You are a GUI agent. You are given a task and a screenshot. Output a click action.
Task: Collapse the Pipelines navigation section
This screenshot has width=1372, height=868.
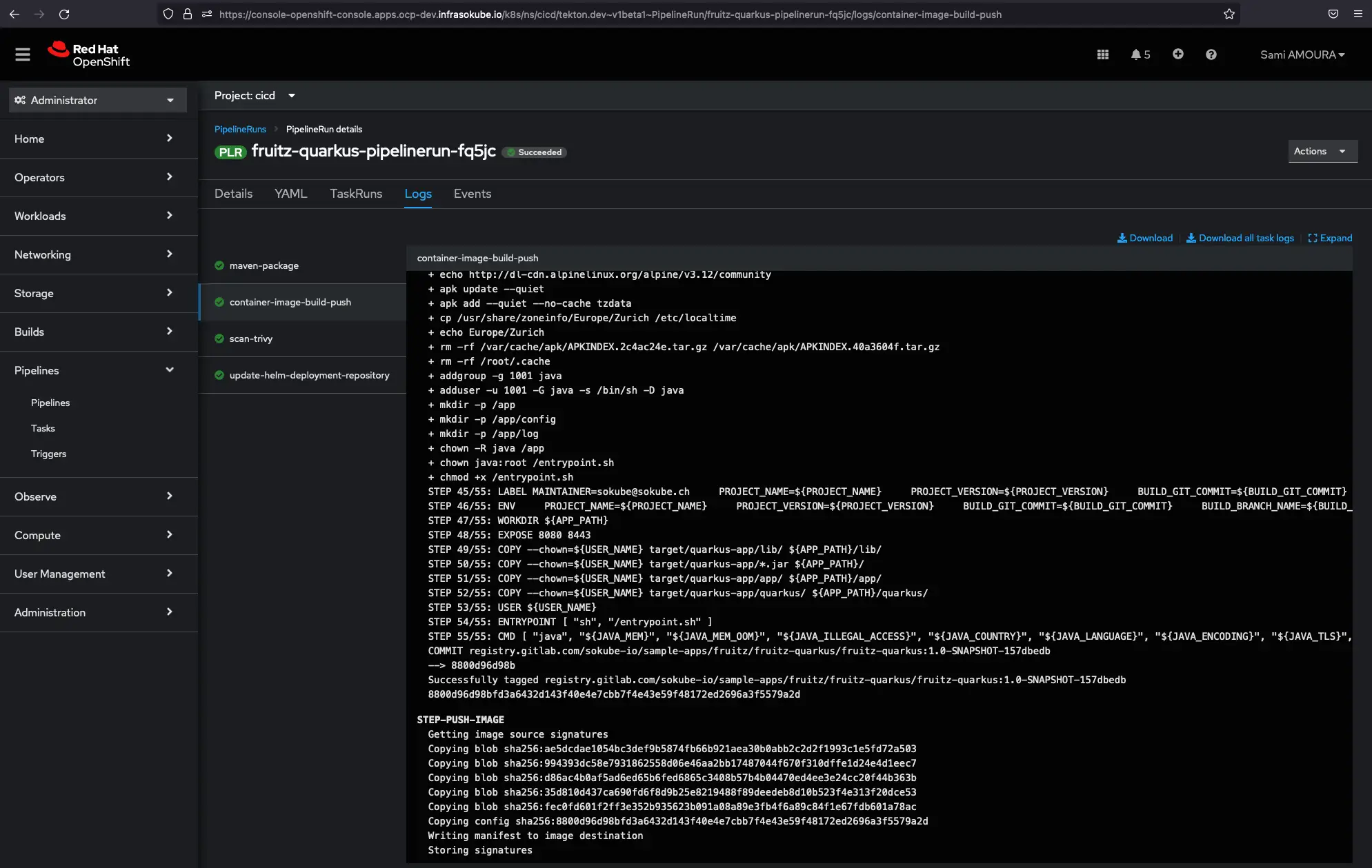99,370
